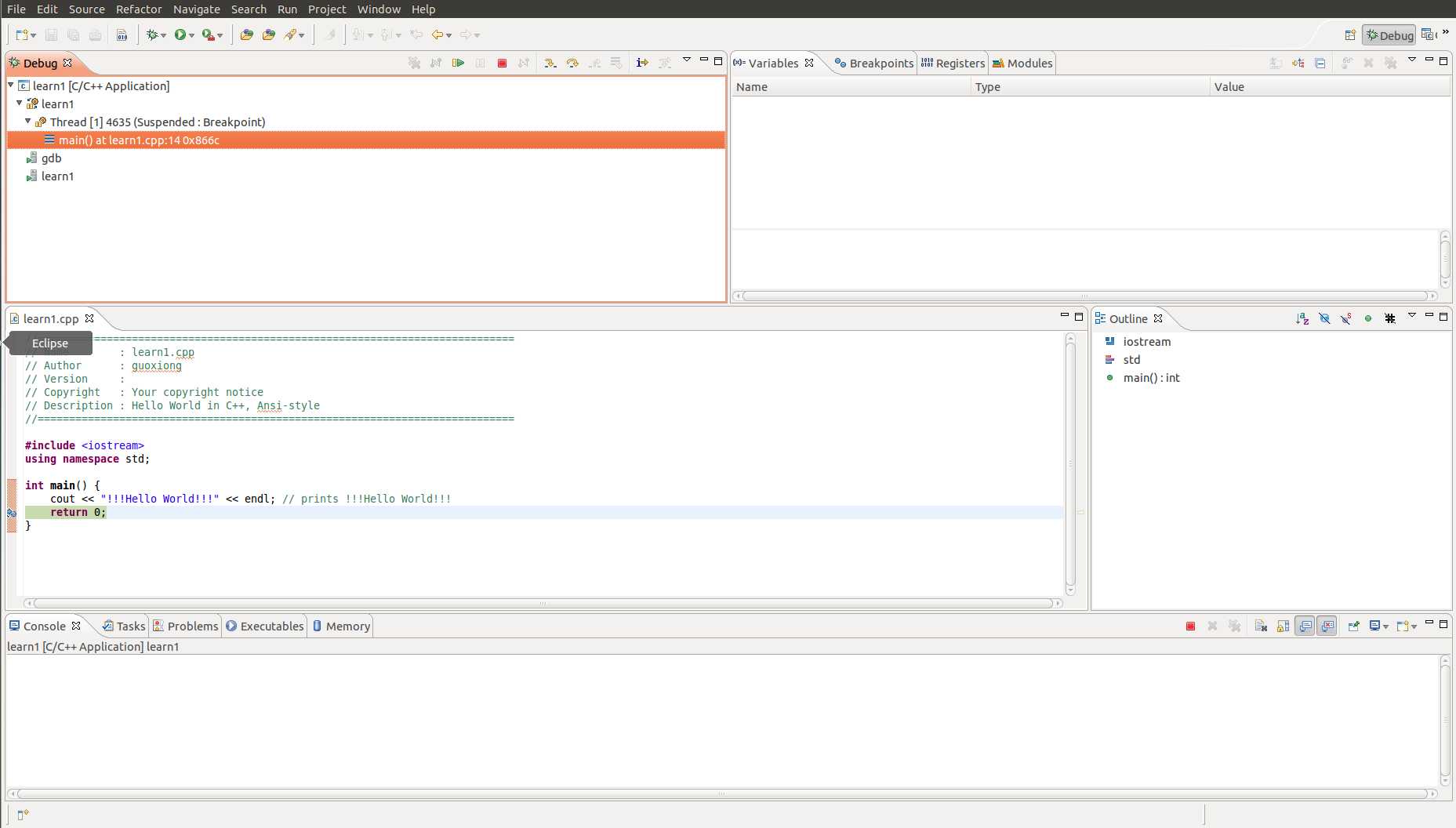Click the Step Into icon
1456x828 pixels.
point(550,63)
